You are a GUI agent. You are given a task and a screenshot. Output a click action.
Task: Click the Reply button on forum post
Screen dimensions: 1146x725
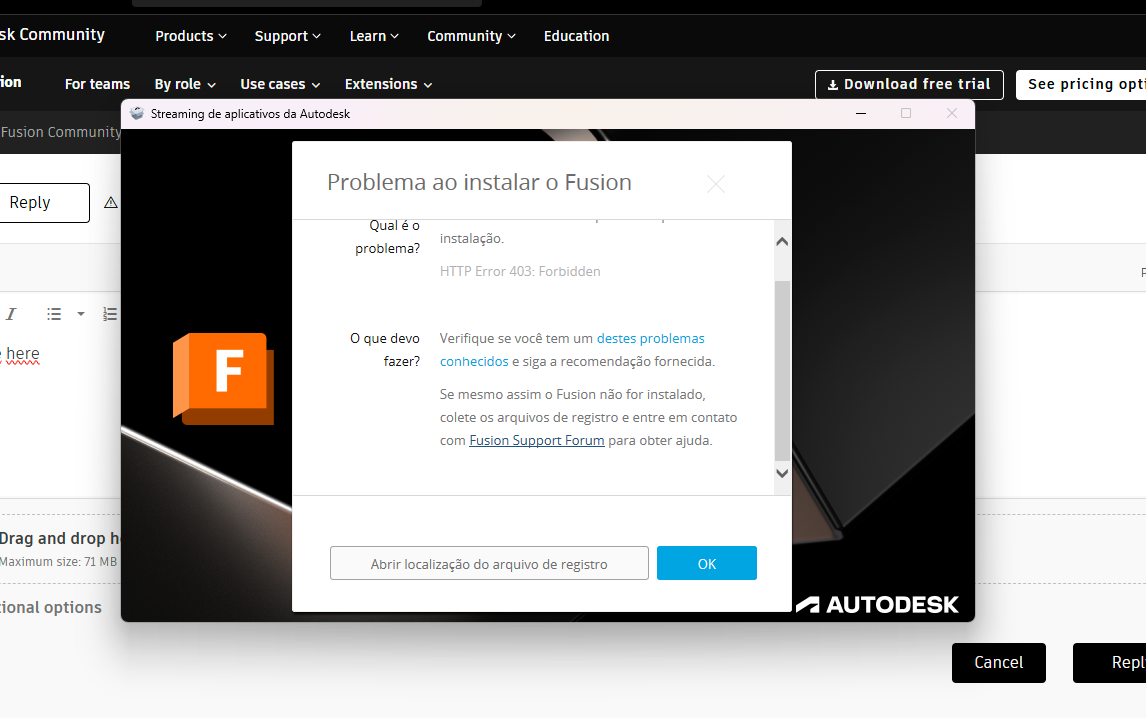click(x=44, y=202)
